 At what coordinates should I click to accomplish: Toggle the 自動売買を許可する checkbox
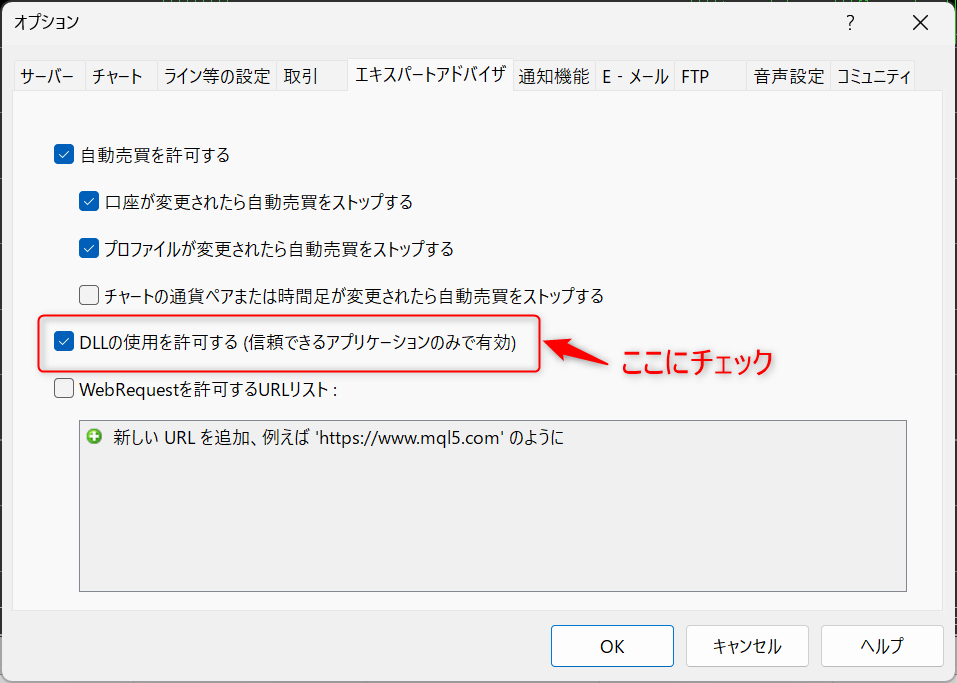pos(64,155)
